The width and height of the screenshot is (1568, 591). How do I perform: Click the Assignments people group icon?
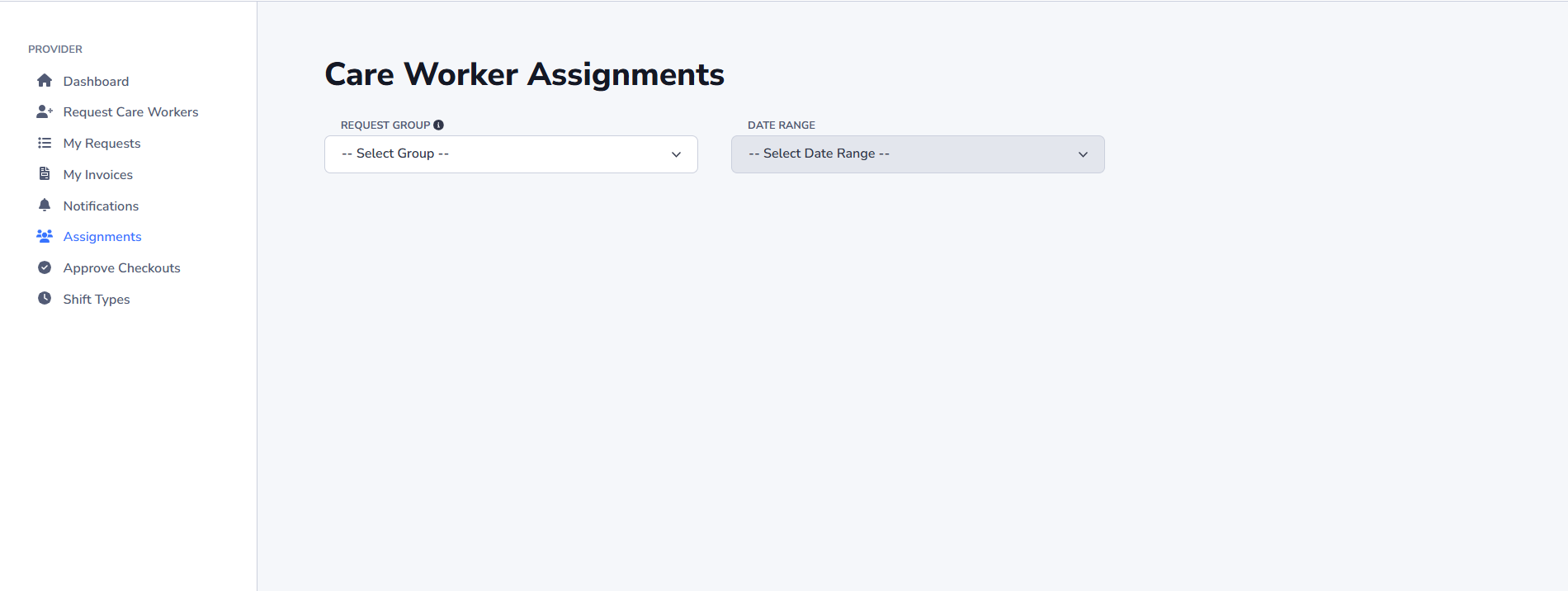click(x=45, y=236)
